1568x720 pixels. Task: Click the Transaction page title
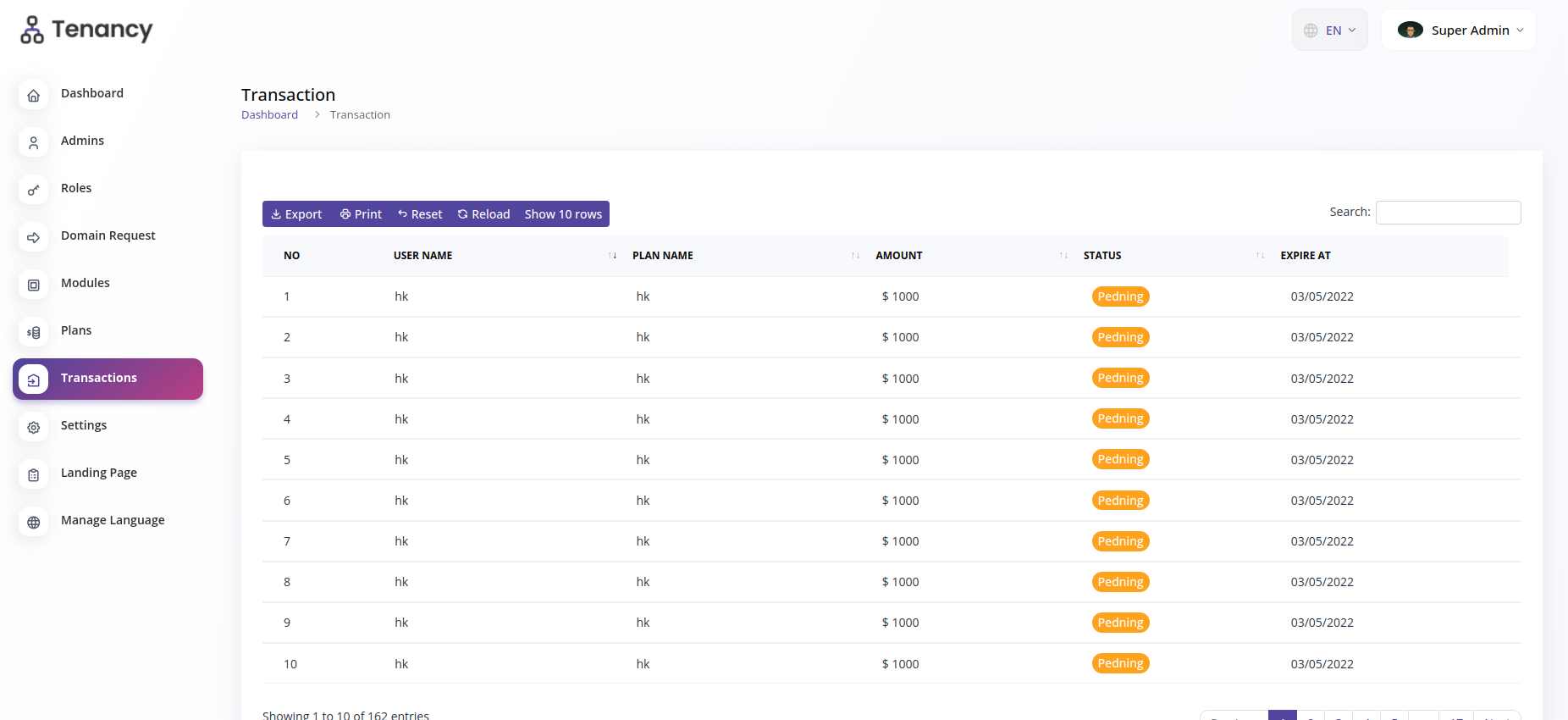[288, 95]
